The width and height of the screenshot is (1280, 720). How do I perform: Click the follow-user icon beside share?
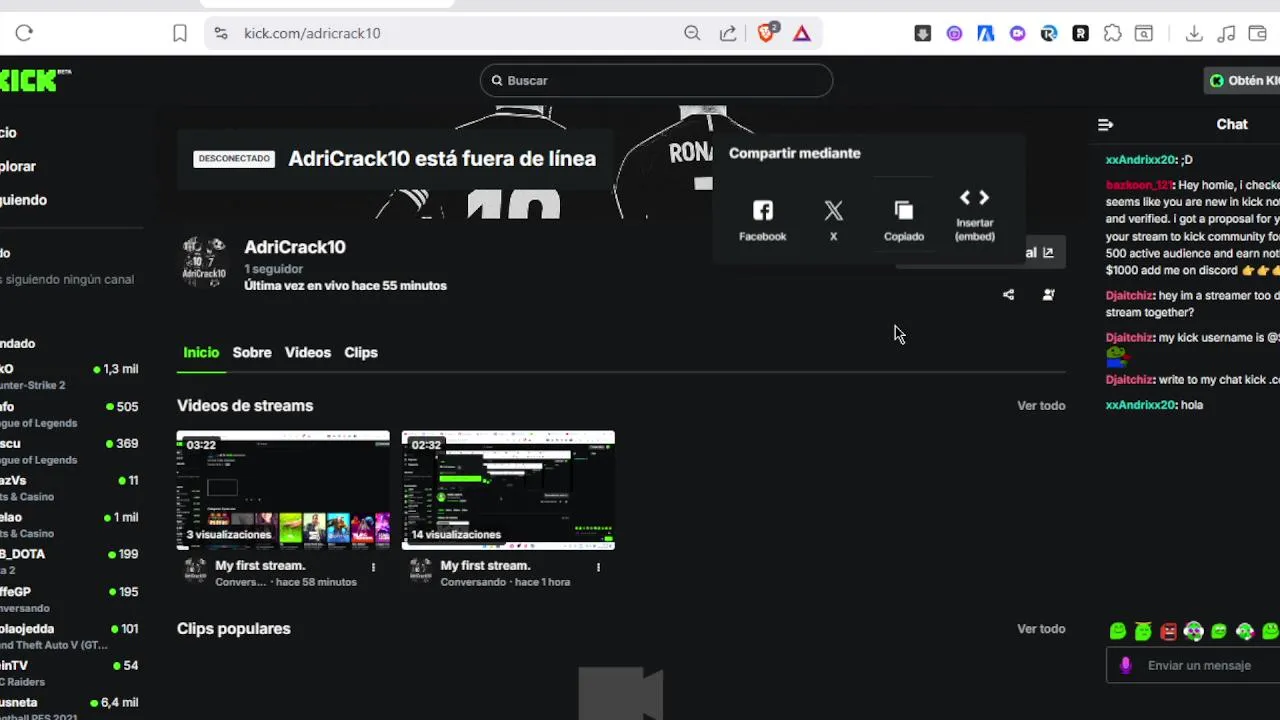(x=1048, y=295)
